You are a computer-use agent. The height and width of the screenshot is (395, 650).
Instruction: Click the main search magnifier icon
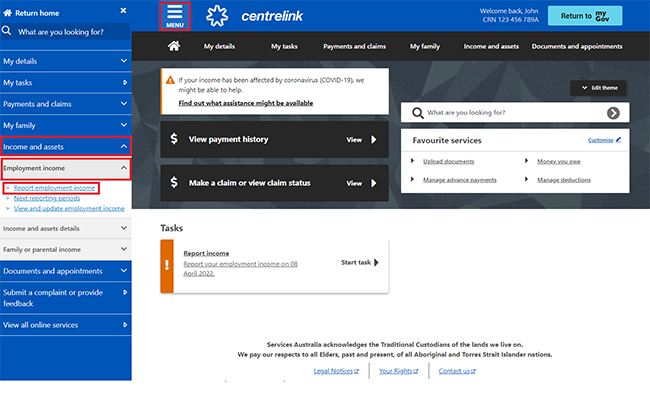click(x=418, y=113)
